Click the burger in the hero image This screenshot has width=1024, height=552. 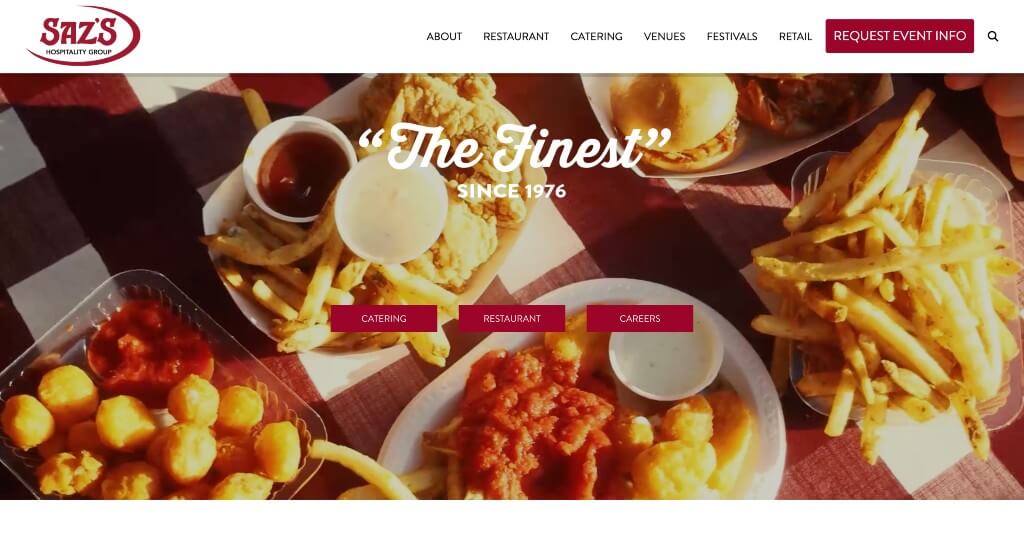(x=676, y=121)
